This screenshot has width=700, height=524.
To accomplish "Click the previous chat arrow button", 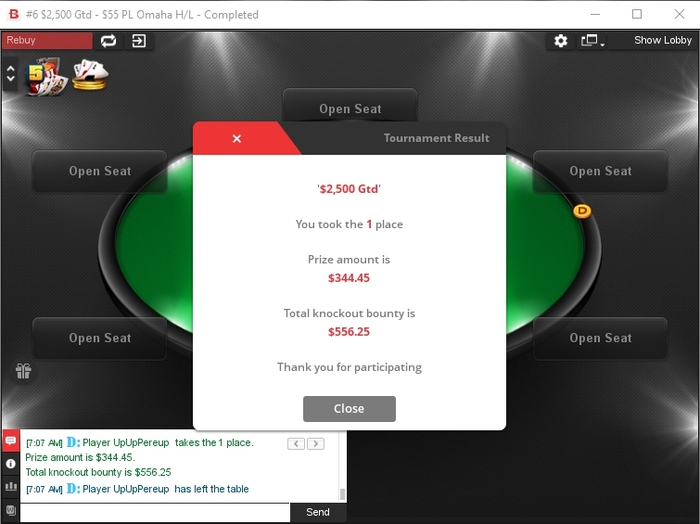I will [x=296, y=444].
